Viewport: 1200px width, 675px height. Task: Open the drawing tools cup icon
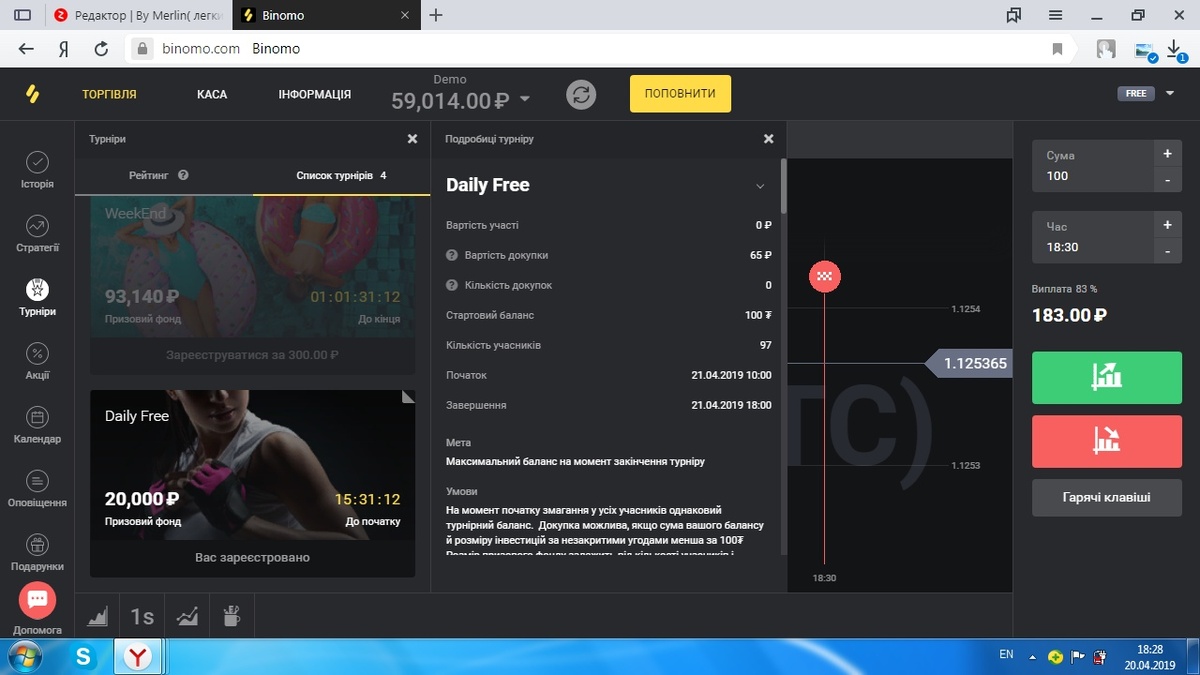pos(232,617)
